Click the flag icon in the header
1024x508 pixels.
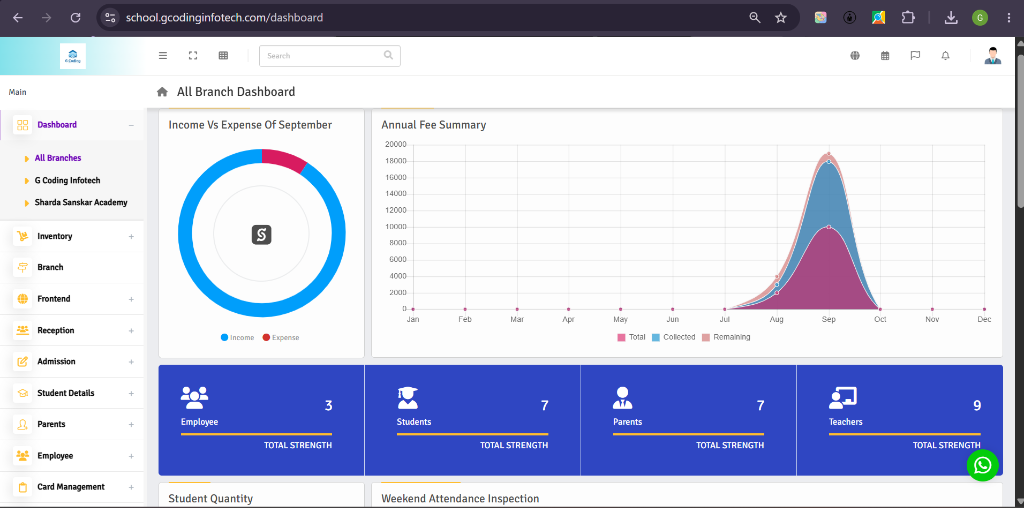[x=915, y=56]
